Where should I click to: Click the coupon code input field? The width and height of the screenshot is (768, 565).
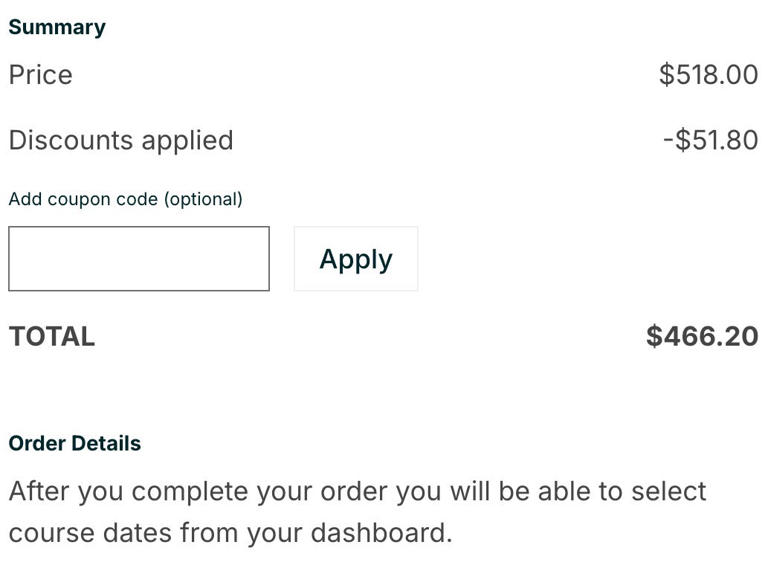click(x=139, y=259)
